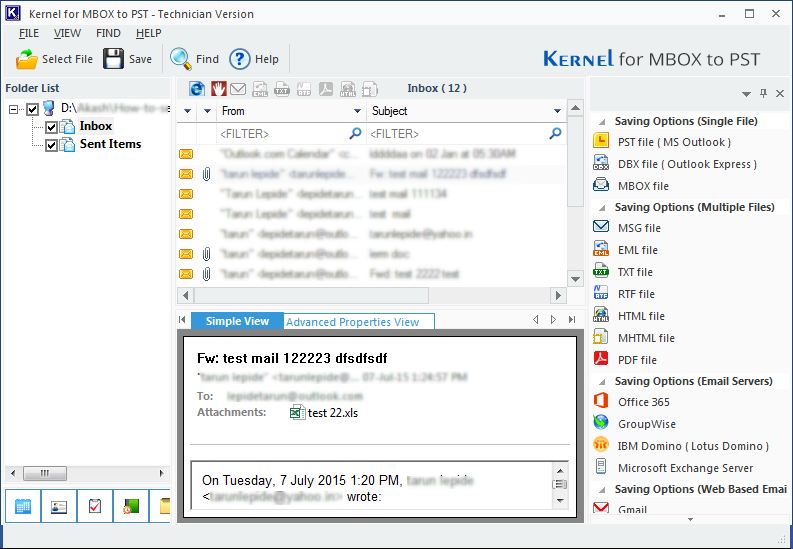
Task: Click the HTML file icon in saving options
Action: (x=601, y=315)
